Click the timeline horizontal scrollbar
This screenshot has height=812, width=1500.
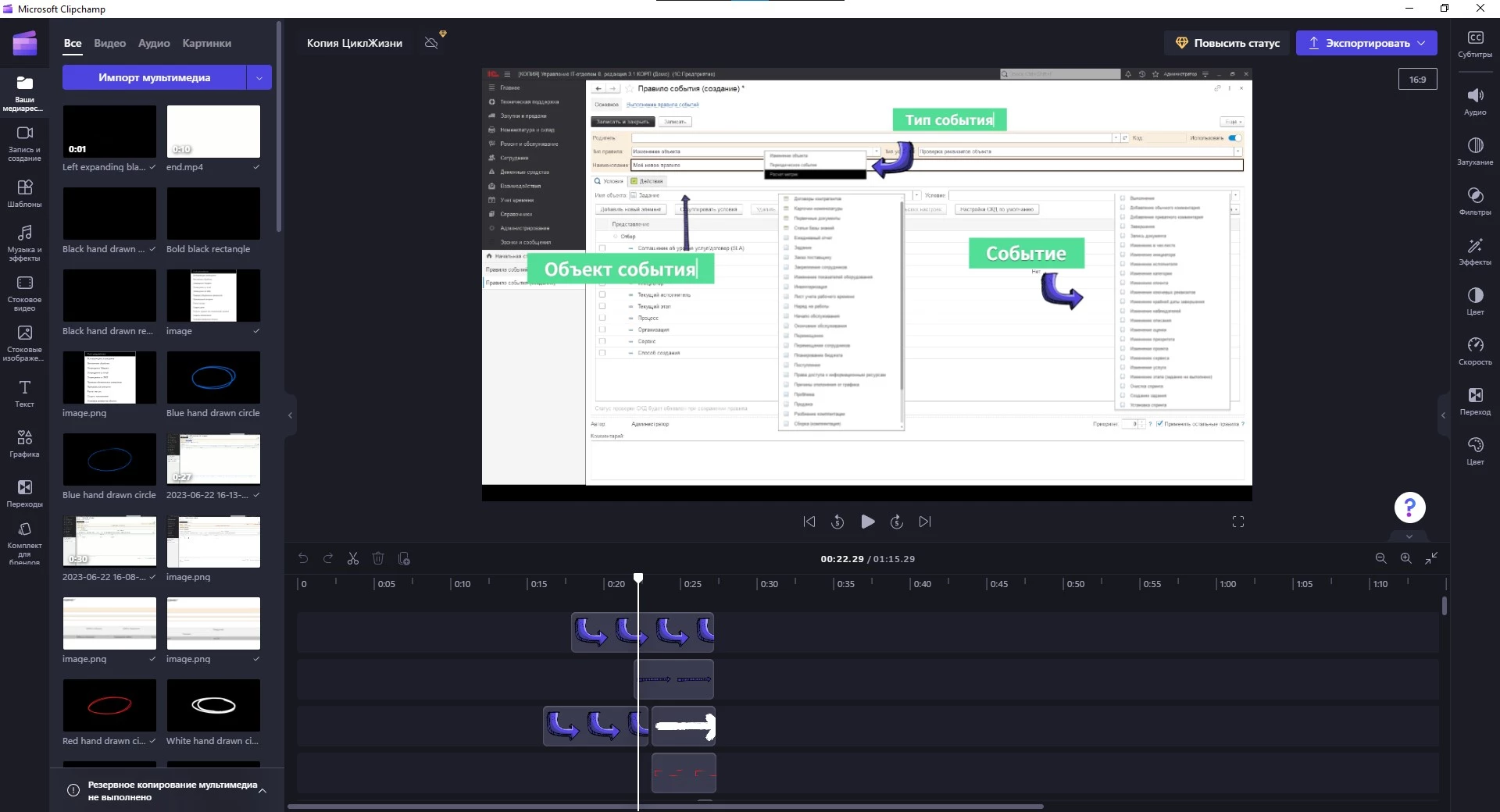(x=664, y=807)
